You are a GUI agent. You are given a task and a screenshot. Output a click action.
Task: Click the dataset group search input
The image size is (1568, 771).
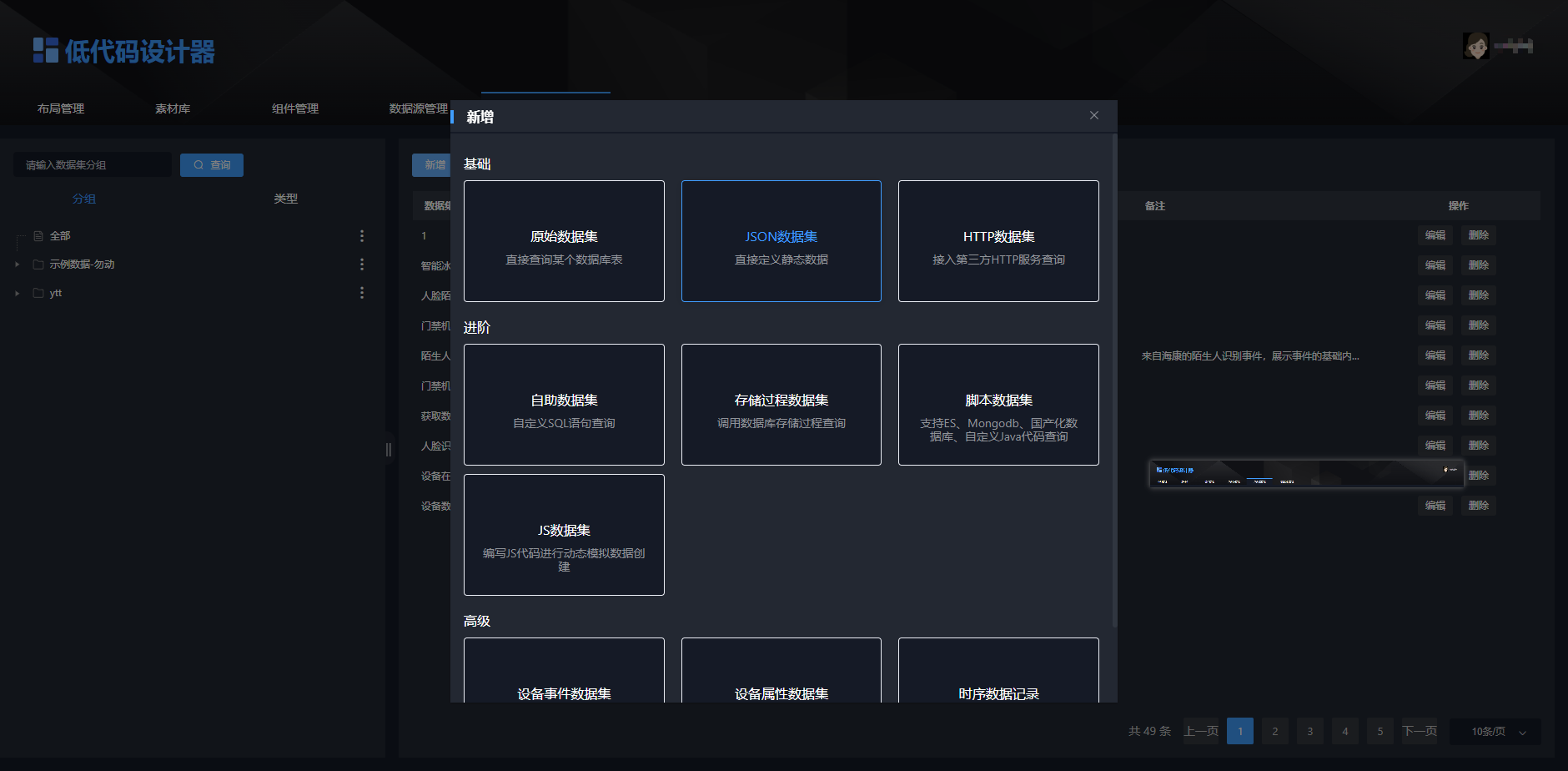(93, 165)
